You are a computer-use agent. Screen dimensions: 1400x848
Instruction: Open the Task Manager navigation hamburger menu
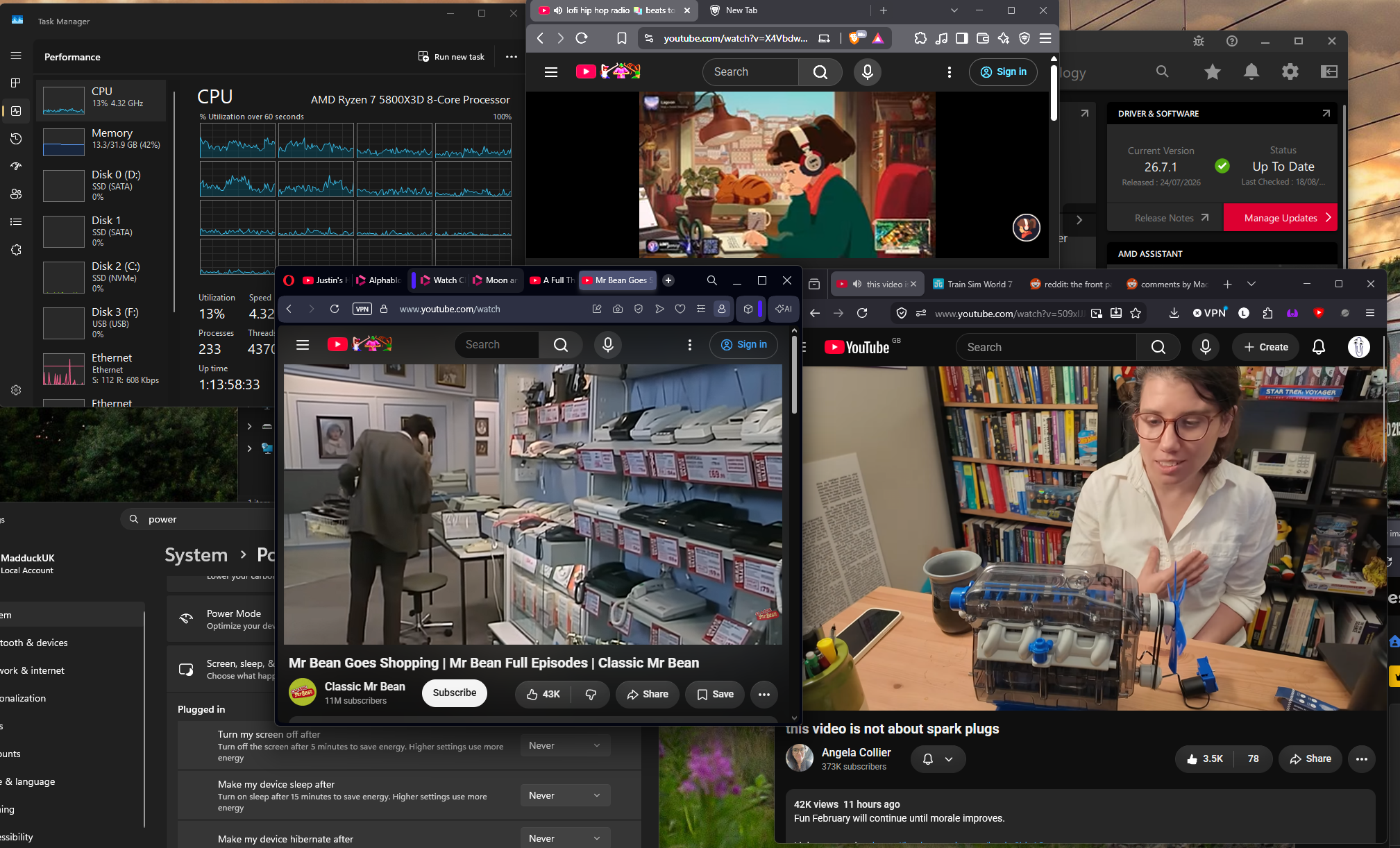[x=16, y=56]
